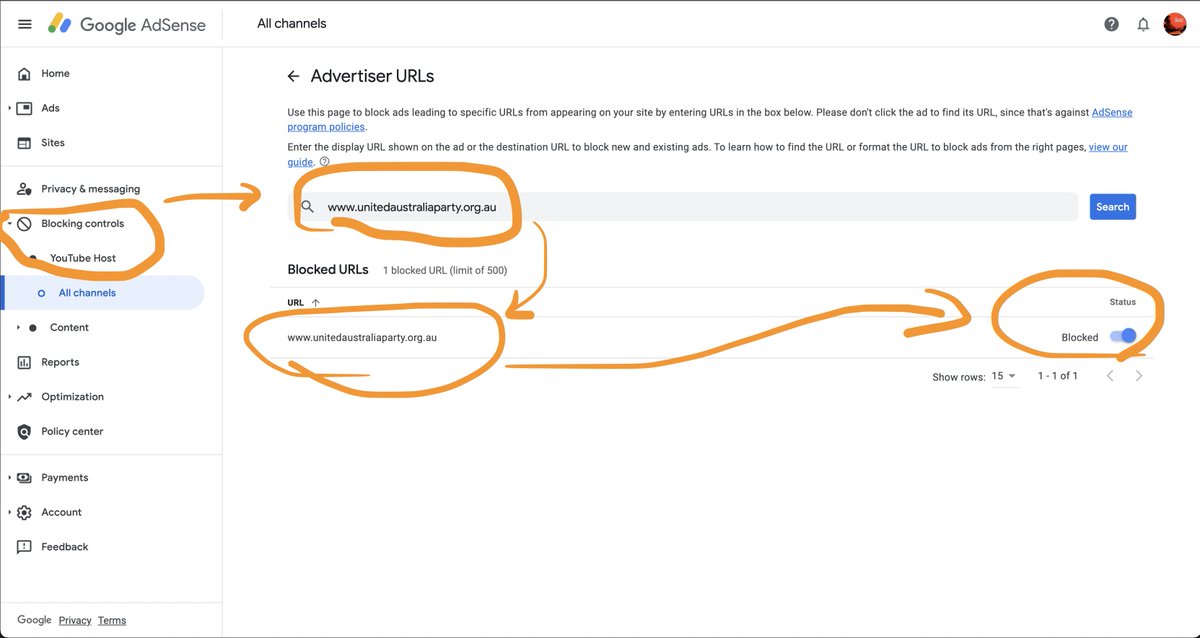Open the hamburger navigation menu
Viewport: 1200px width, 638px height.
(24, 23)
